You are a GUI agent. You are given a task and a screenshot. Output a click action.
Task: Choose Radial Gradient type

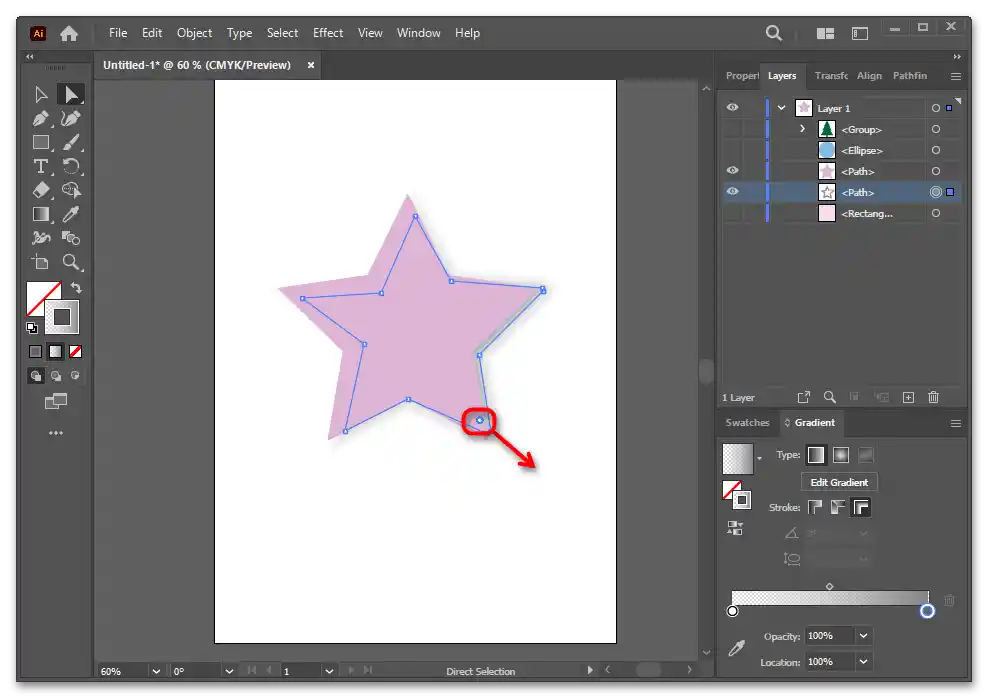tap(841, 455)
